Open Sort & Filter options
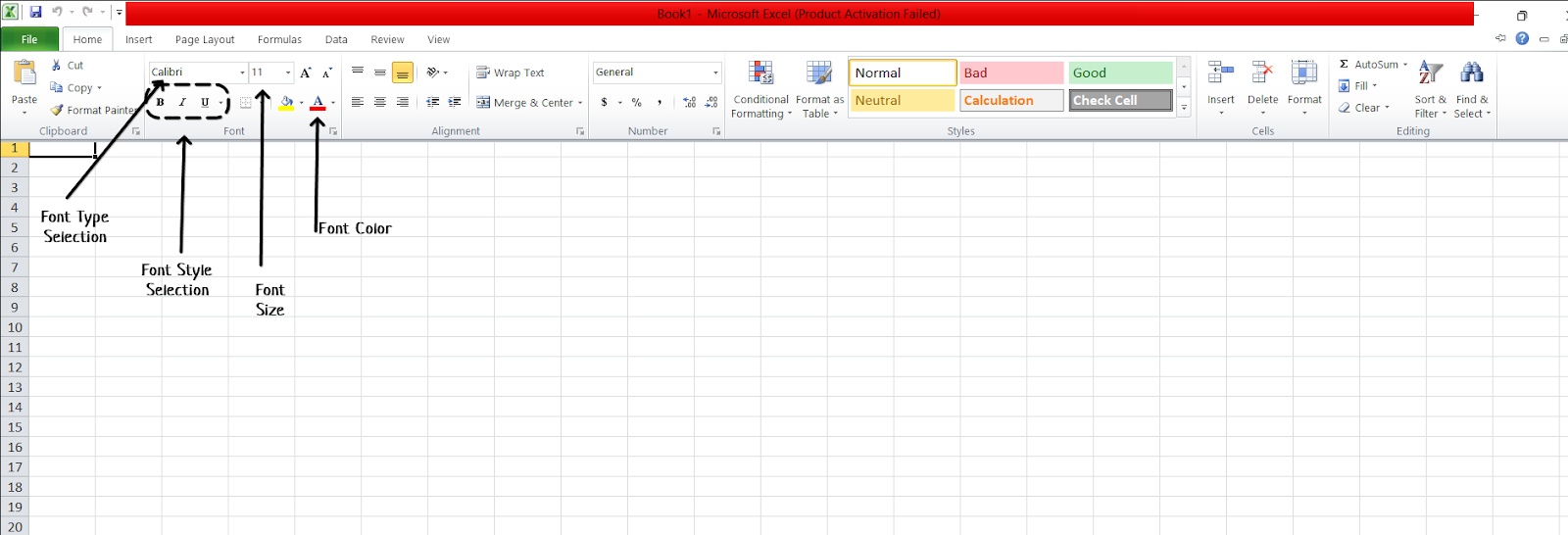 (x=1431, y=89)
